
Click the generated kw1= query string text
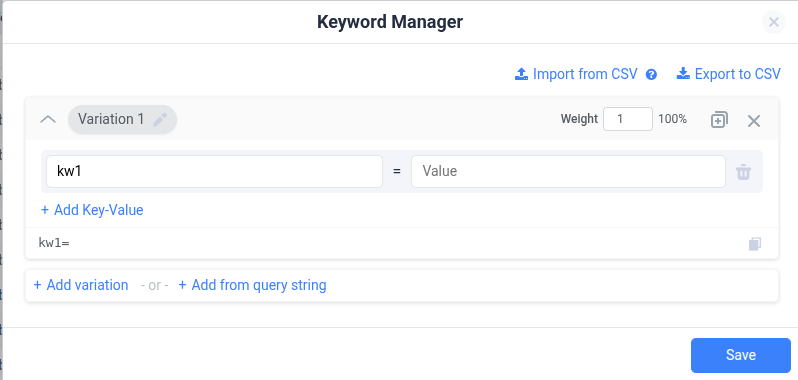click(54, 243)
